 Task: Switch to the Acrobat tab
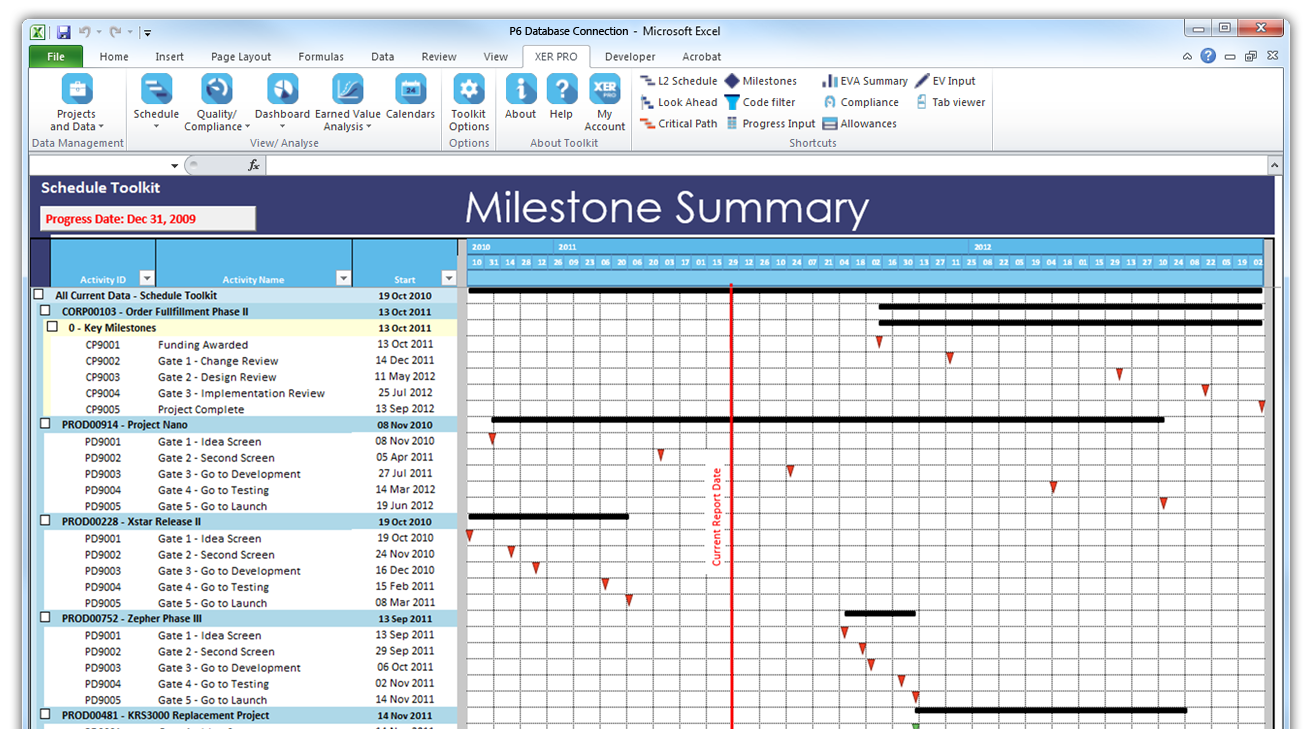(x=702, y=57)
